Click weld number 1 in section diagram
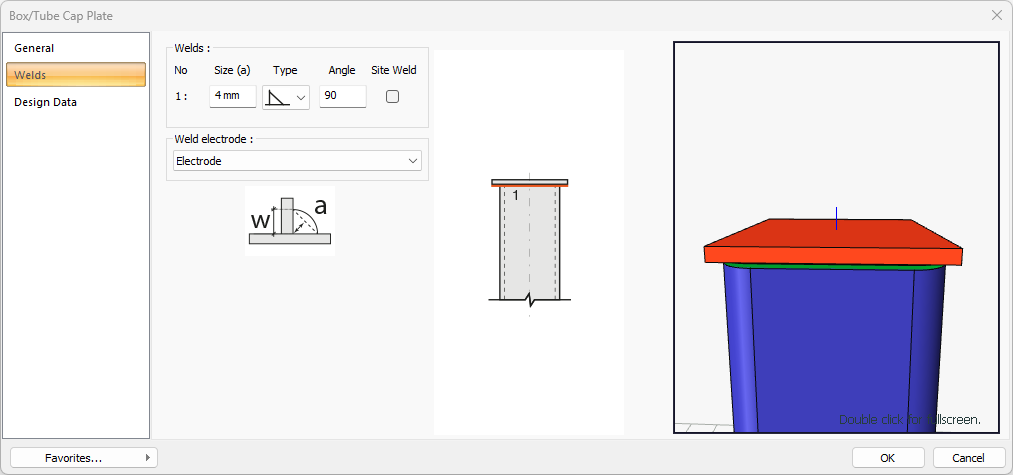Screen dimensions: 1013x475 516,195
